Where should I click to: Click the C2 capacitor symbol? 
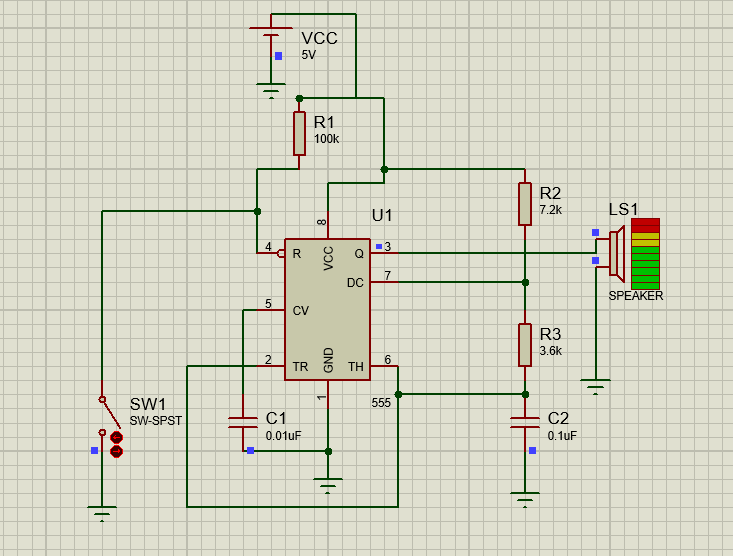coord(525,423)
